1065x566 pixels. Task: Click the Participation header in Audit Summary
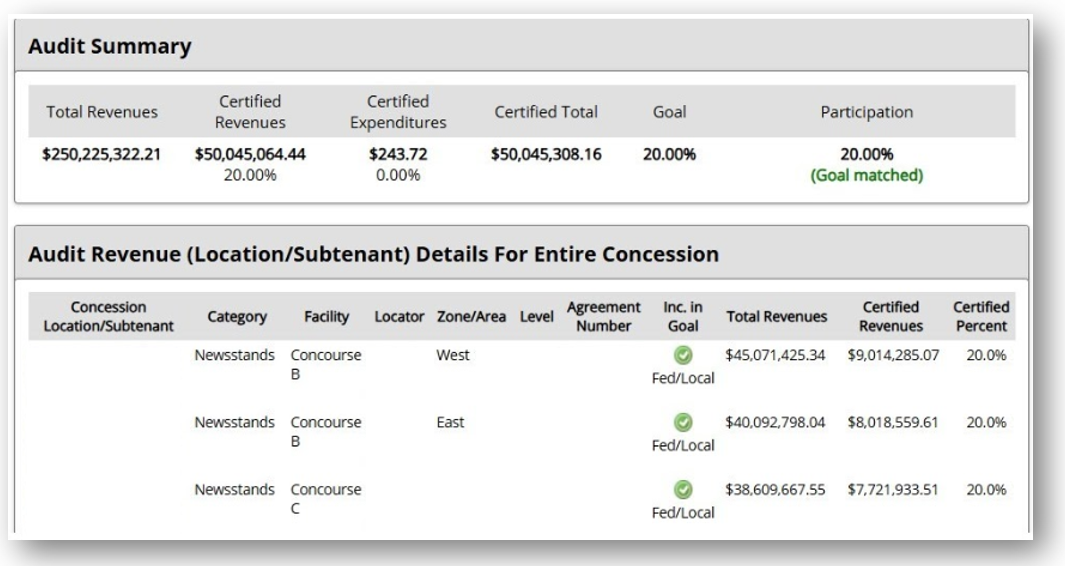point(867,112)
